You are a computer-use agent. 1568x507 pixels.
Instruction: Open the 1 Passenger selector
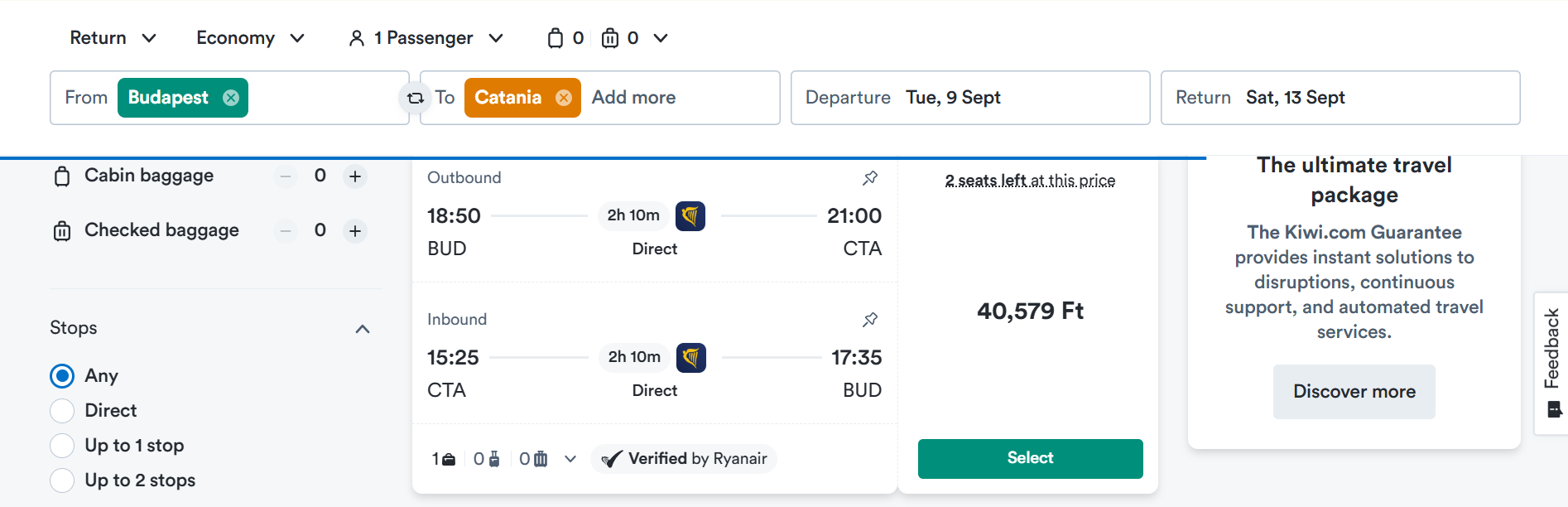pos(426,38)
